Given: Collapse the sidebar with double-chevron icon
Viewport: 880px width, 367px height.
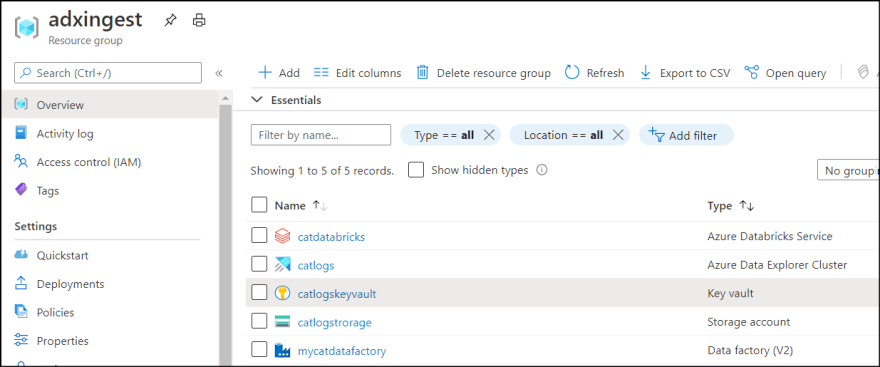Looking at the screenshot, I should point(219,73).
